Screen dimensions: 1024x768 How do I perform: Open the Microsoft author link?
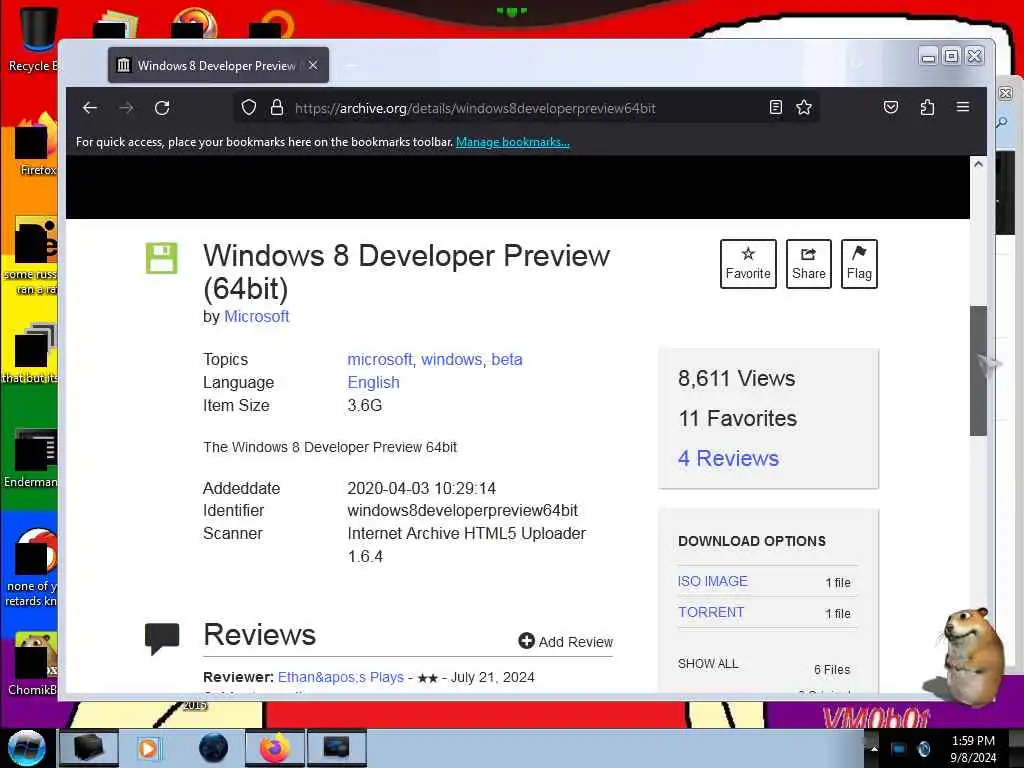(257, 316)
